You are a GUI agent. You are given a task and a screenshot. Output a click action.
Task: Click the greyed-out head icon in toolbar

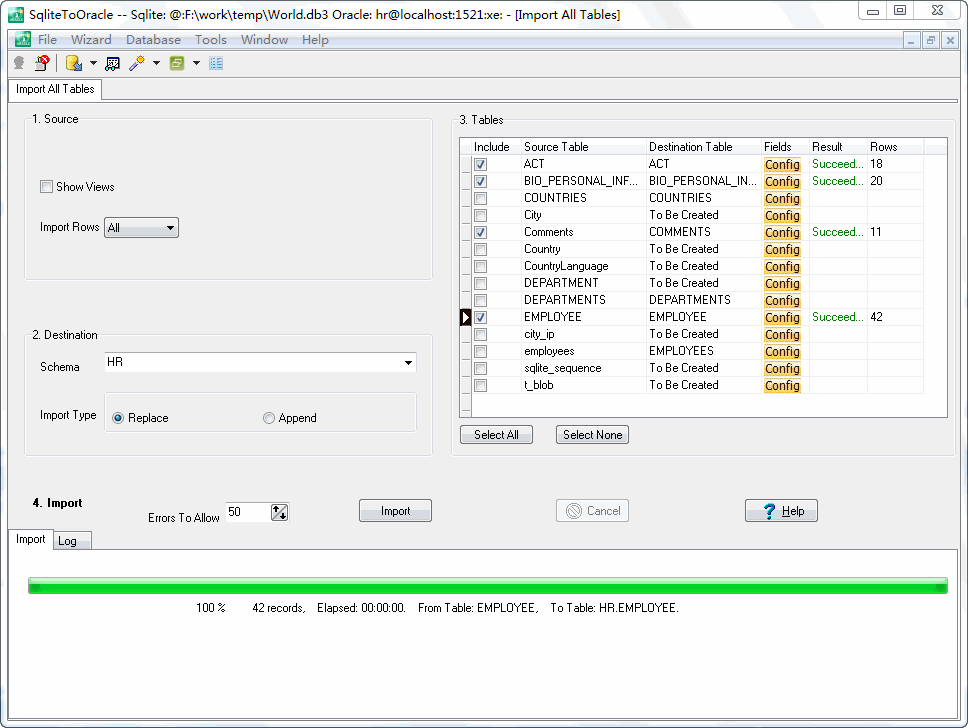pos(18,63)
